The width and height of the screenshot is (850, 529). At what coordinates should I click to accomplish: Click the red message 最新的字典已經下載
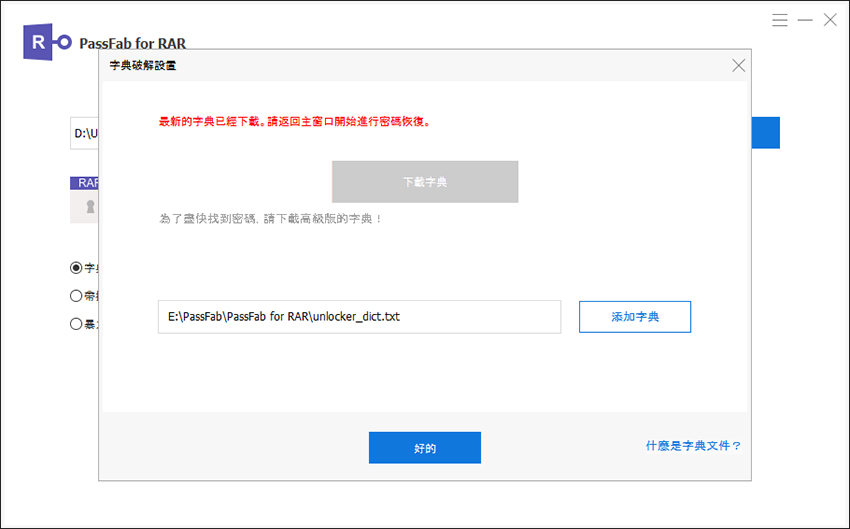(x=295, y=122)
